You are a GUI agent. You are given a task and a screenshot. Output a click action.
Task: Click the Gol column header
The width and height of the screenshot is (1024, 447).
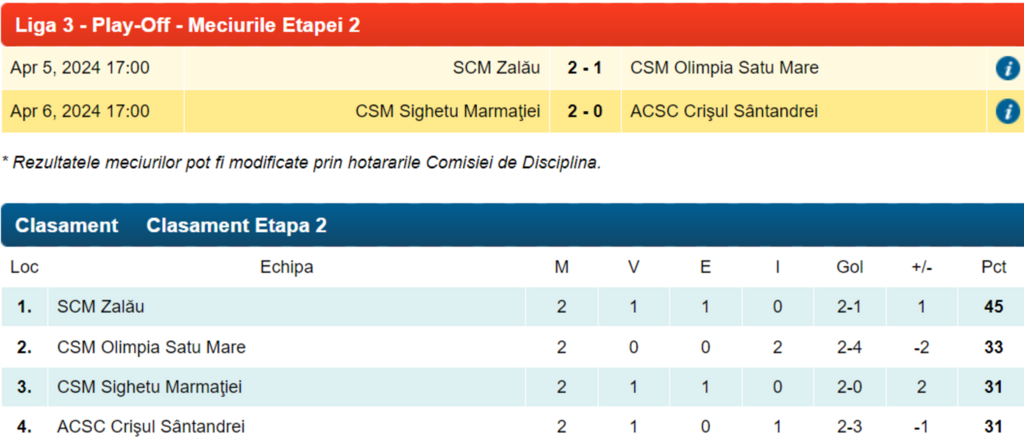click(849, 267)
